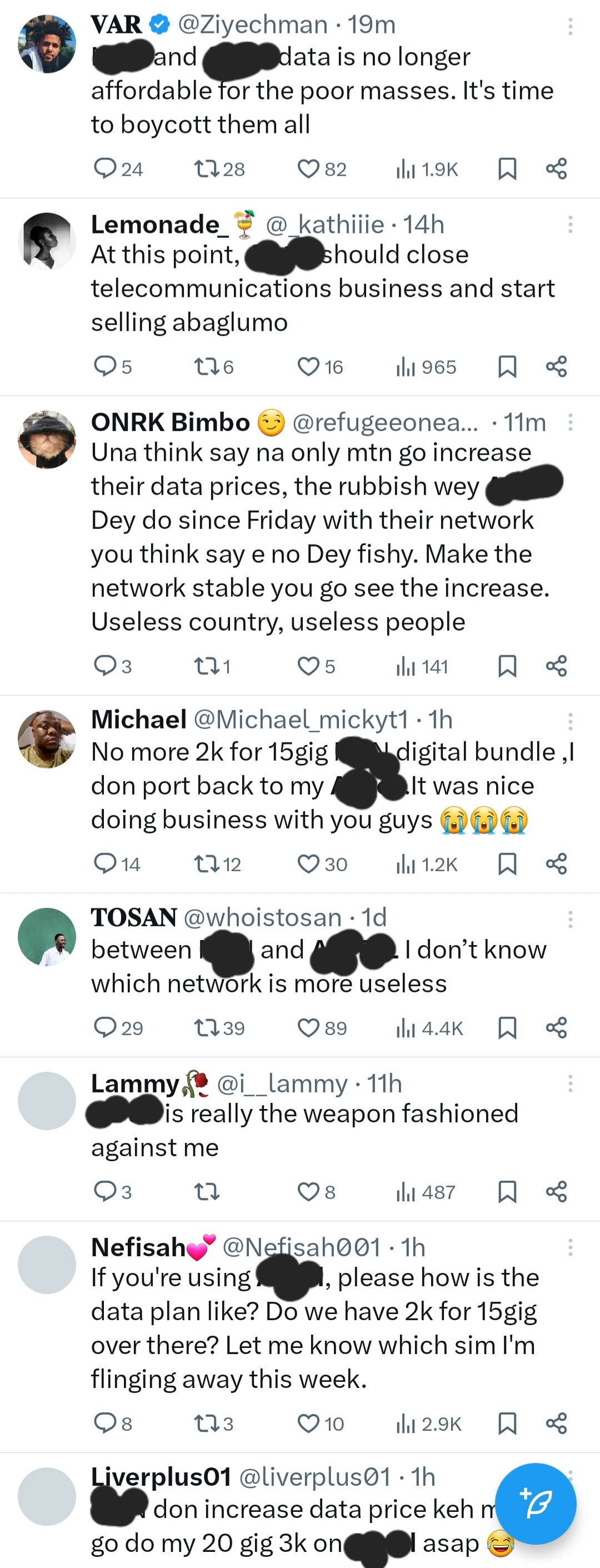Open Liverplus01 profile name
600x1568 pixels.
click(161, 1477)
